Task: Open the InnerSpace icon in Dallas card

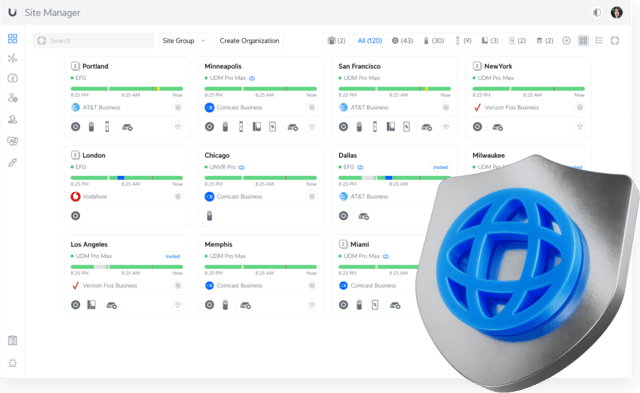Action: [364, 216]
